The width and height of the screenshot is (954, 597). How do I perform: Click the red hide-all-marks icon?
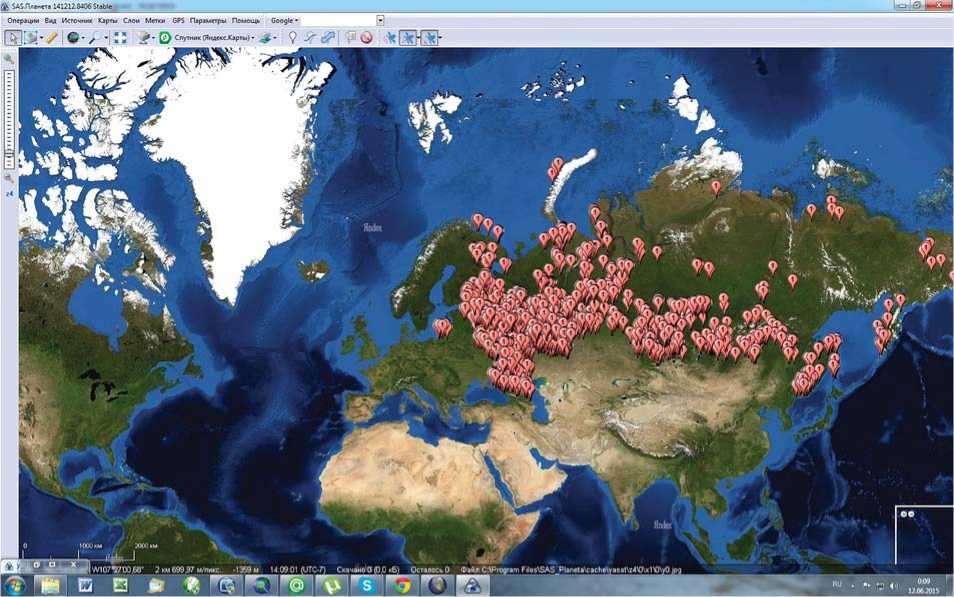click(367, 37)
